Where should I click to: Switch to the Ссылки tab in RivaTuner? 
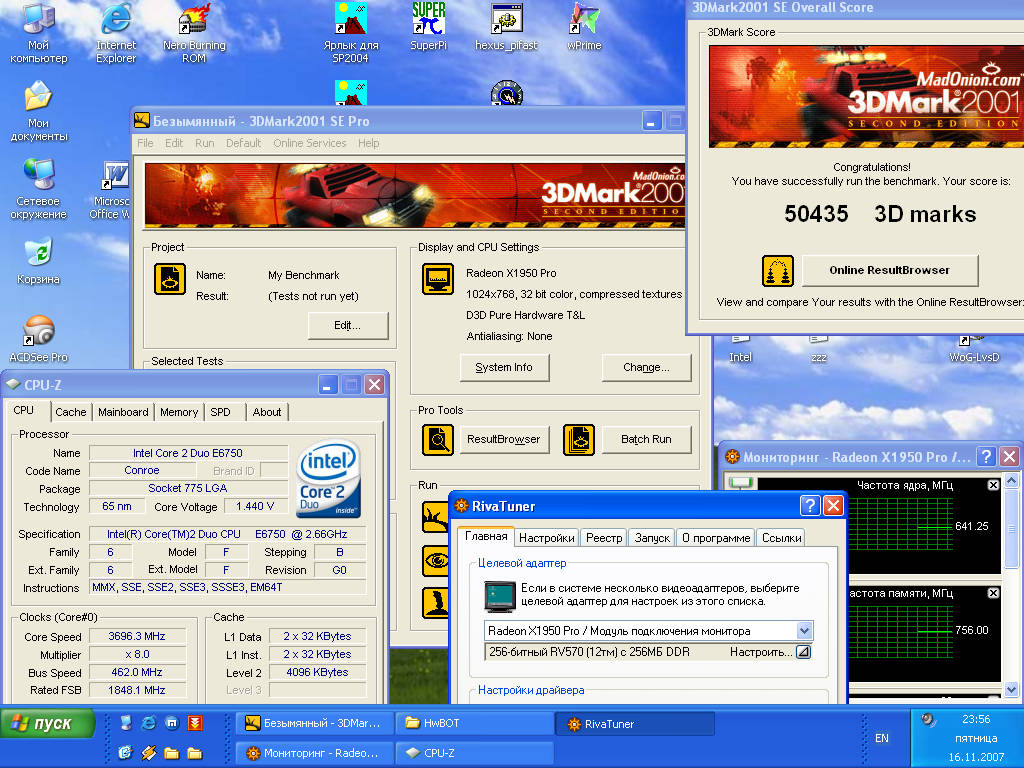tap(781, 538)
